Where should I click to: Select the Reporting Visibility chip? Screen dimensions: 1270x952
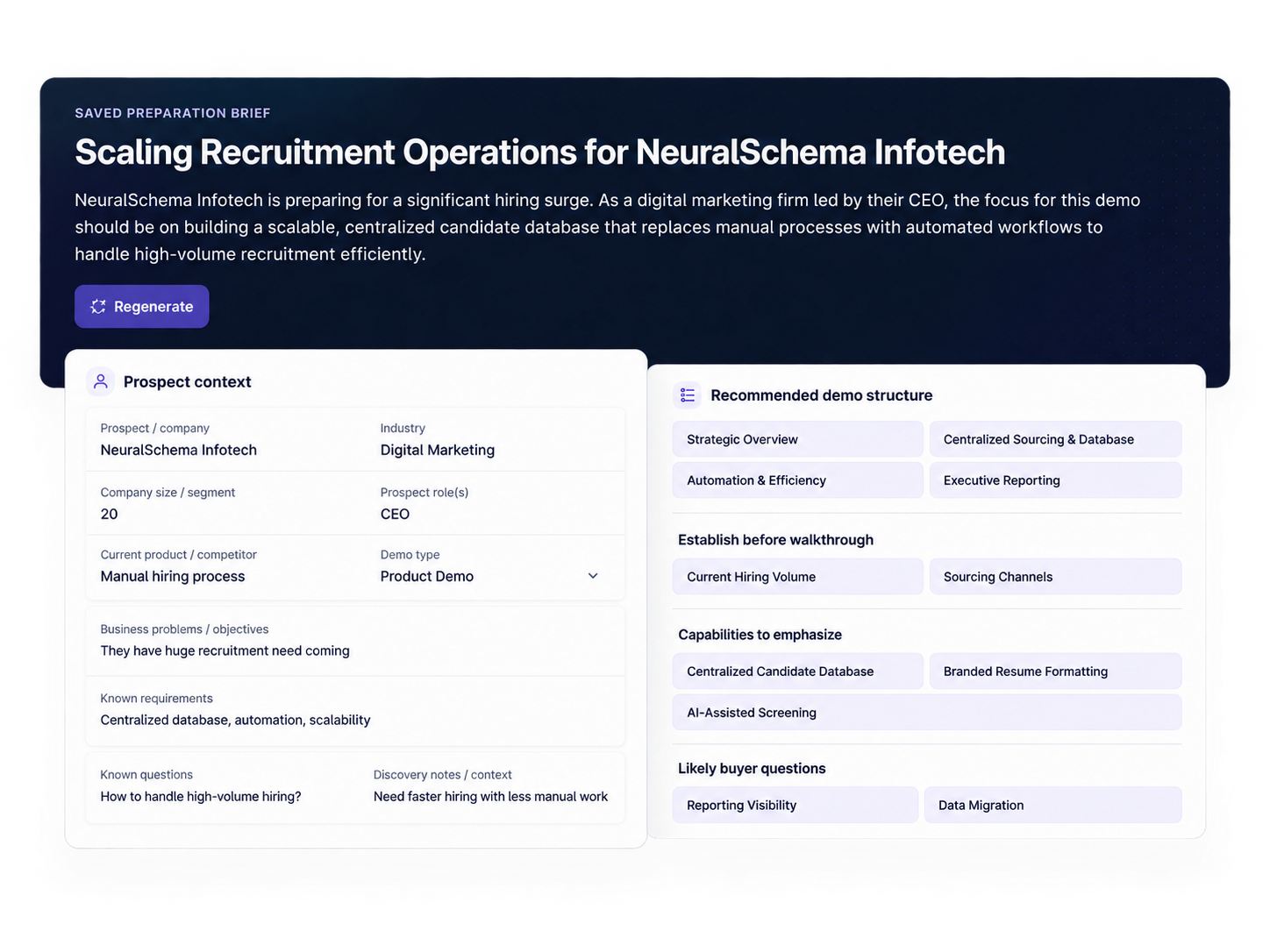click(x=796, y=805)
